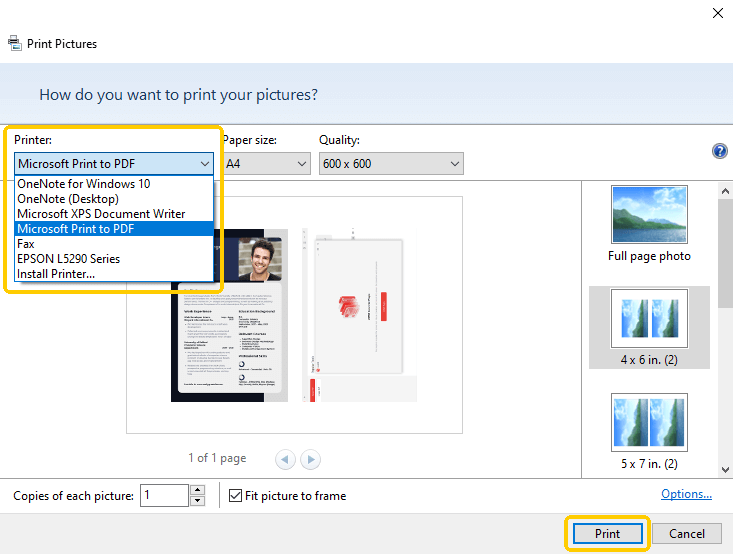The height and width of the screenshot is (554, 733).
Task: Go to the previous preview page arrow
Action: pos(285,459)
